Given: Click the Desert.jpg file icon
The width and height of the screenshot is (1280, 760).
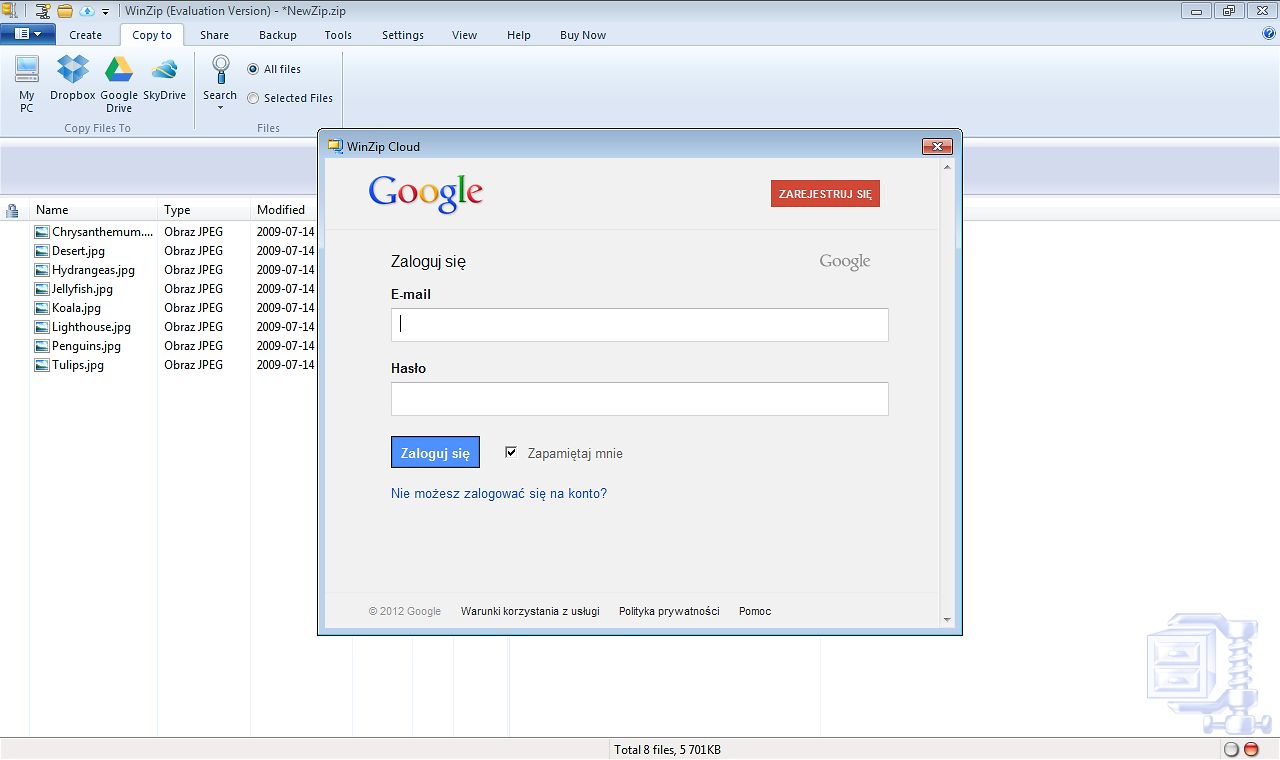Looking at the screenshot, I should [x=42, y=251].
